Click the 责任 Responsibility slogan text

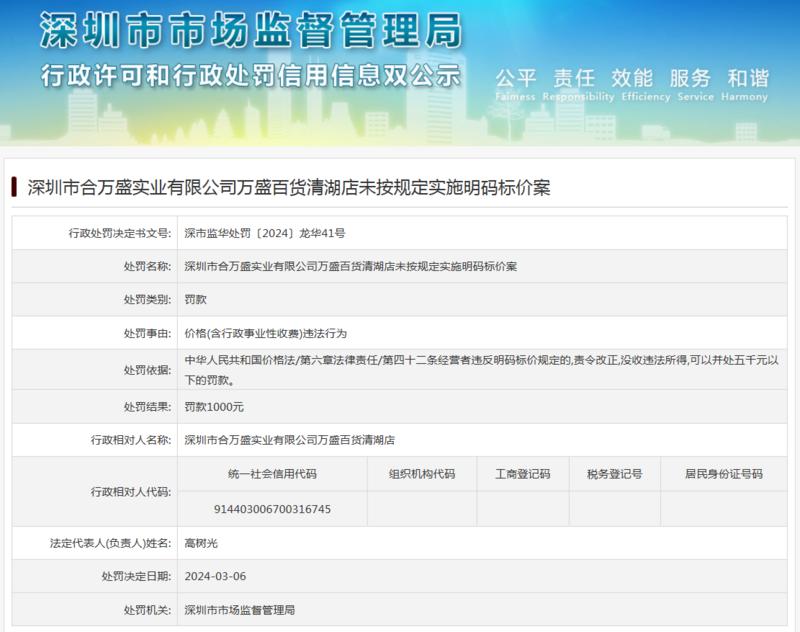click(x=578, y=85)
